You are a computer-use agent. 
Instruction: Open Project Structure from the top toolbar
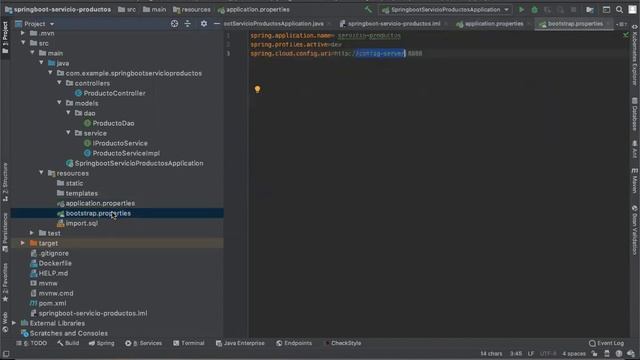click(x=590, y=9)
